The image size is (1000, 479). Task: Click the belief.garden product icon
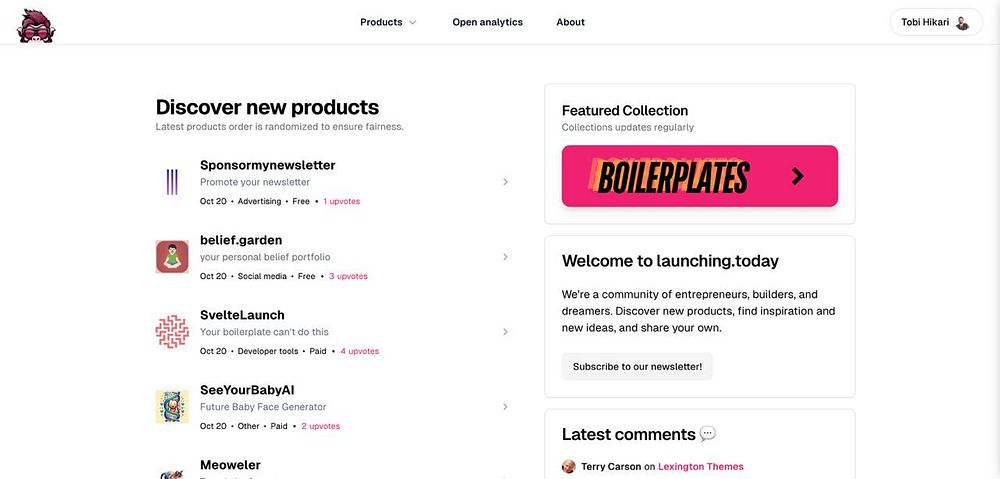click(172, 256)
